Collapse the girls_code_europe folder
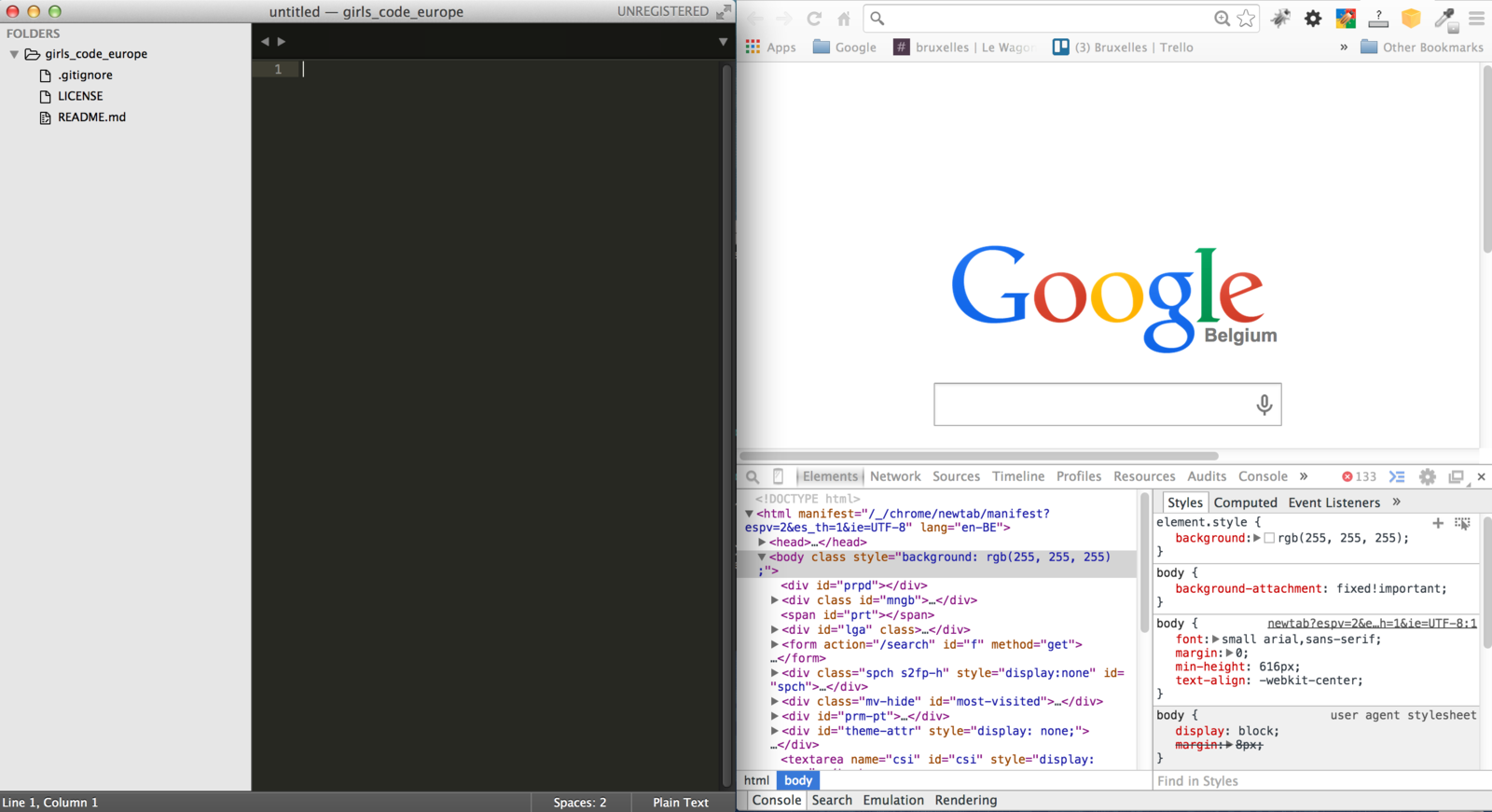1492x812 pixels. pos(14,54)
